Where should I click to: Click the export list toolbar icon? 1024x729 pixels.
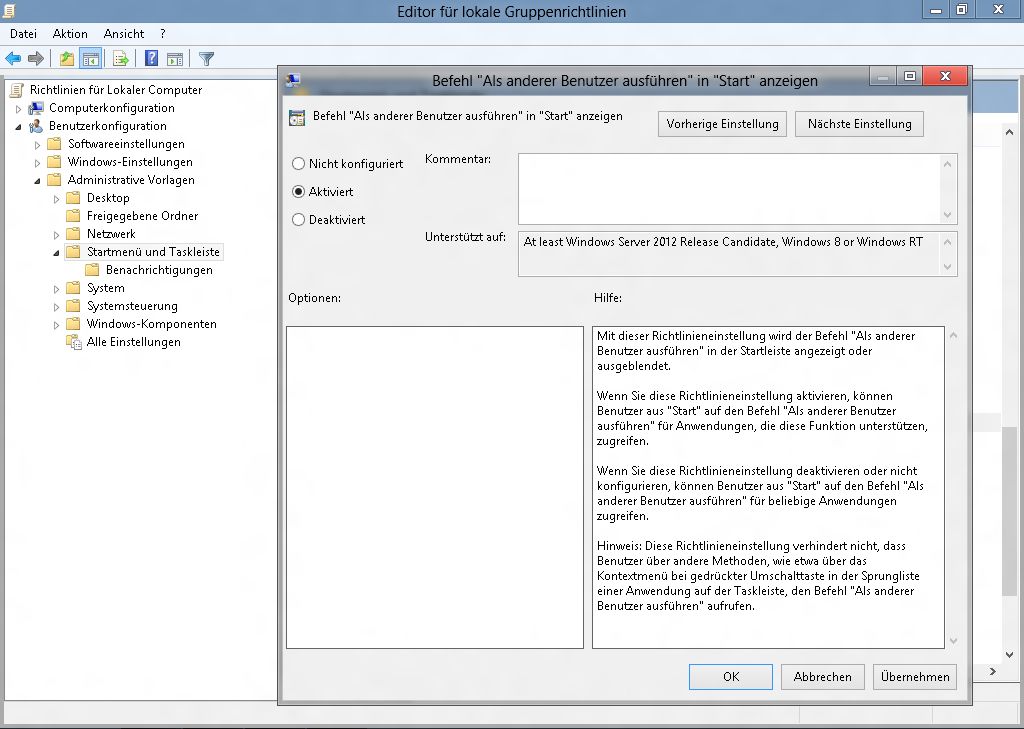click(121, 59)
